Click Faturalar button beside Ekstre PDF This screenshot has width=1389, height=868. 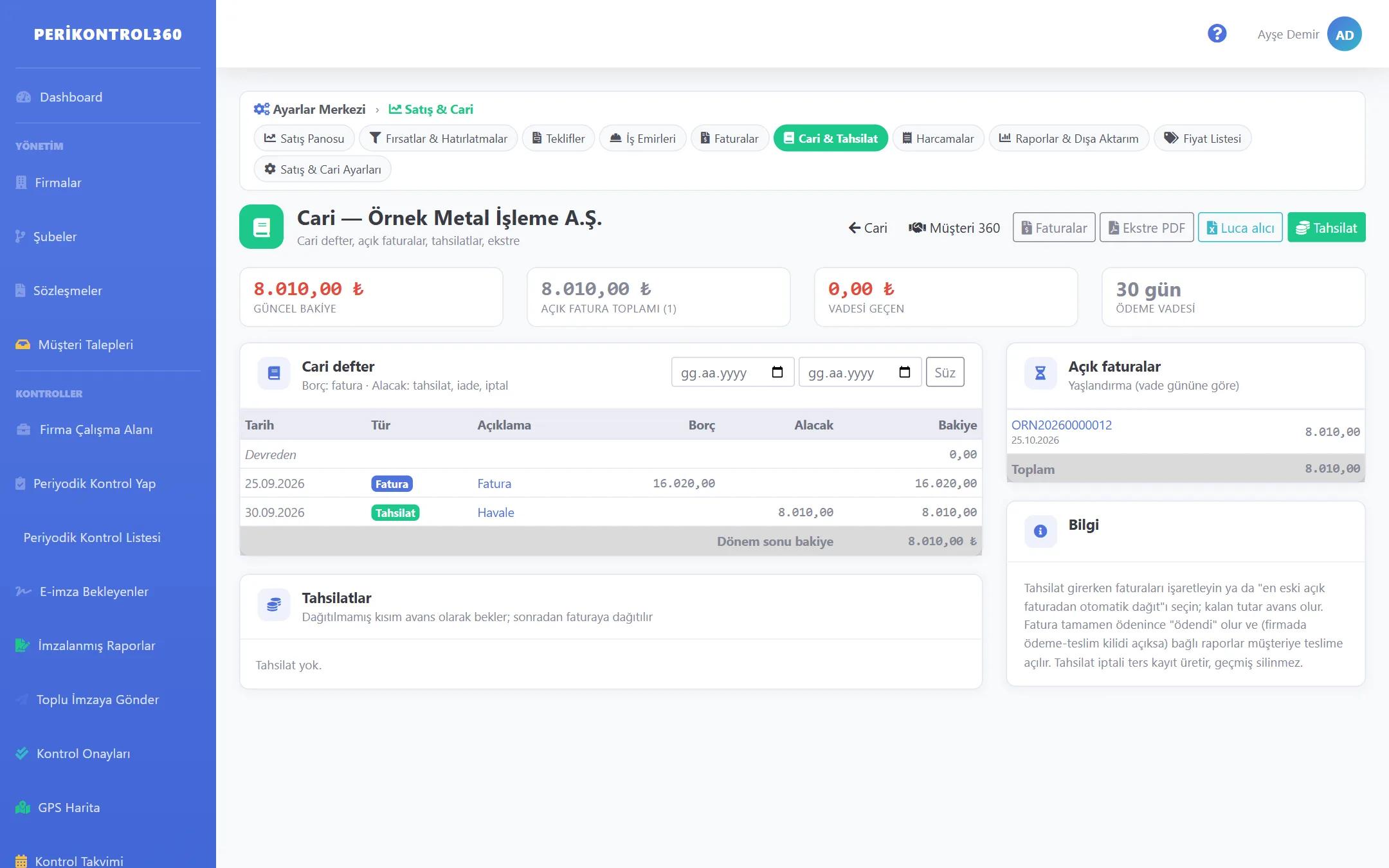[x=1054, y=228]
